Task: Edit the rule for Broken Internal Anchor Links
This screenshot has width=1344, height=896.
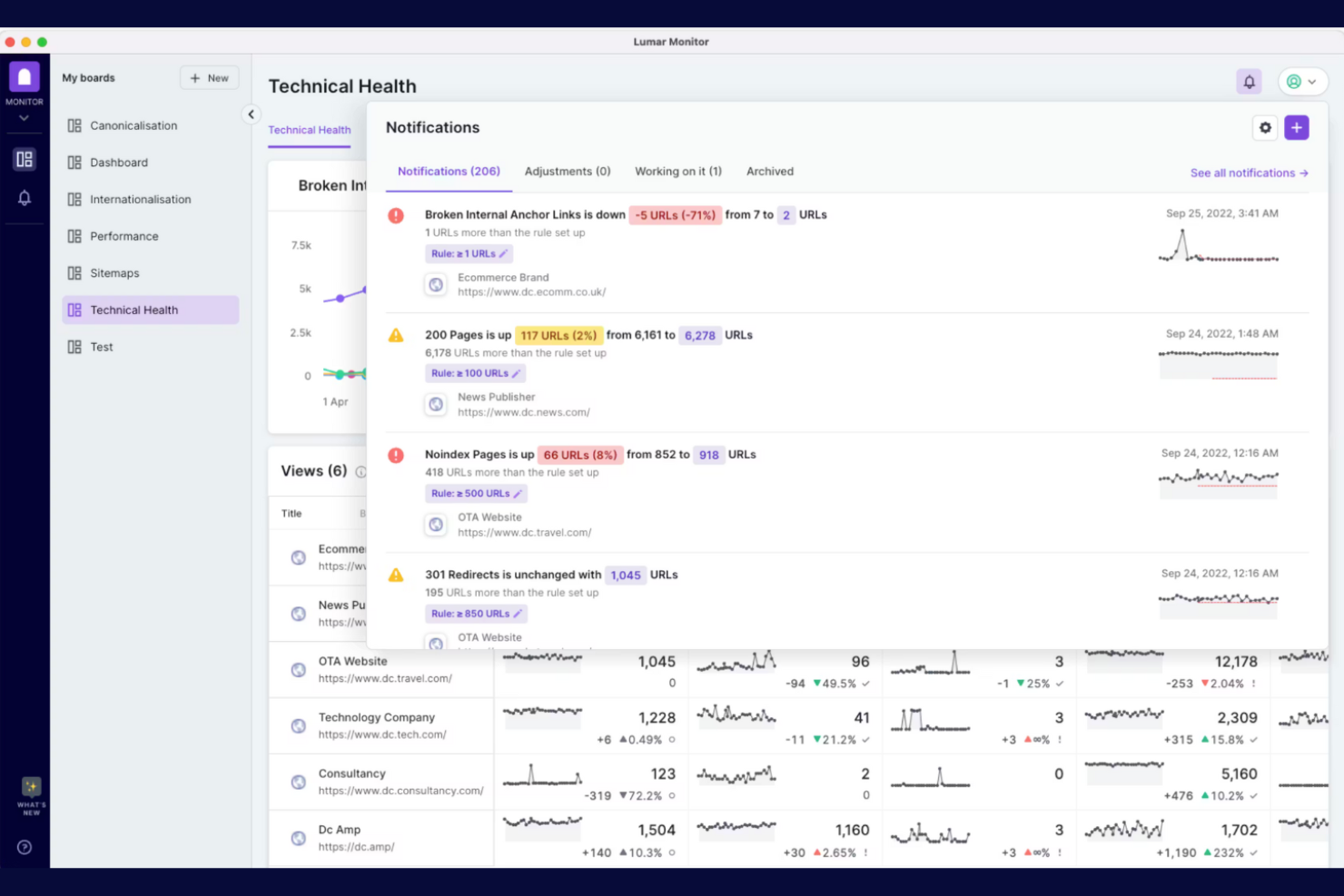Action: coord(501,253)
